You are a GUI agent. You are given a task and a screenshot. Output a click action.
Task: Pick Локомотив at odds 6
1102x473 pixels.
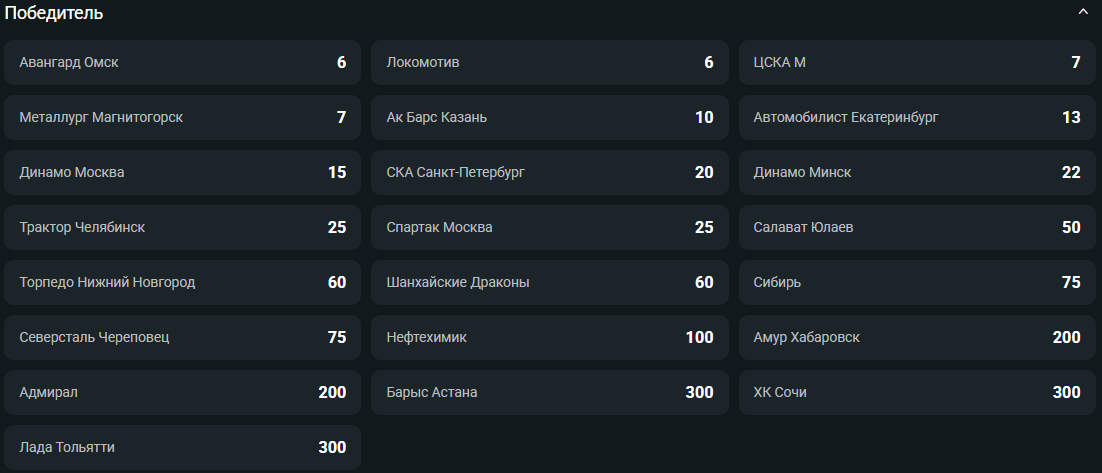click(550, 63)
